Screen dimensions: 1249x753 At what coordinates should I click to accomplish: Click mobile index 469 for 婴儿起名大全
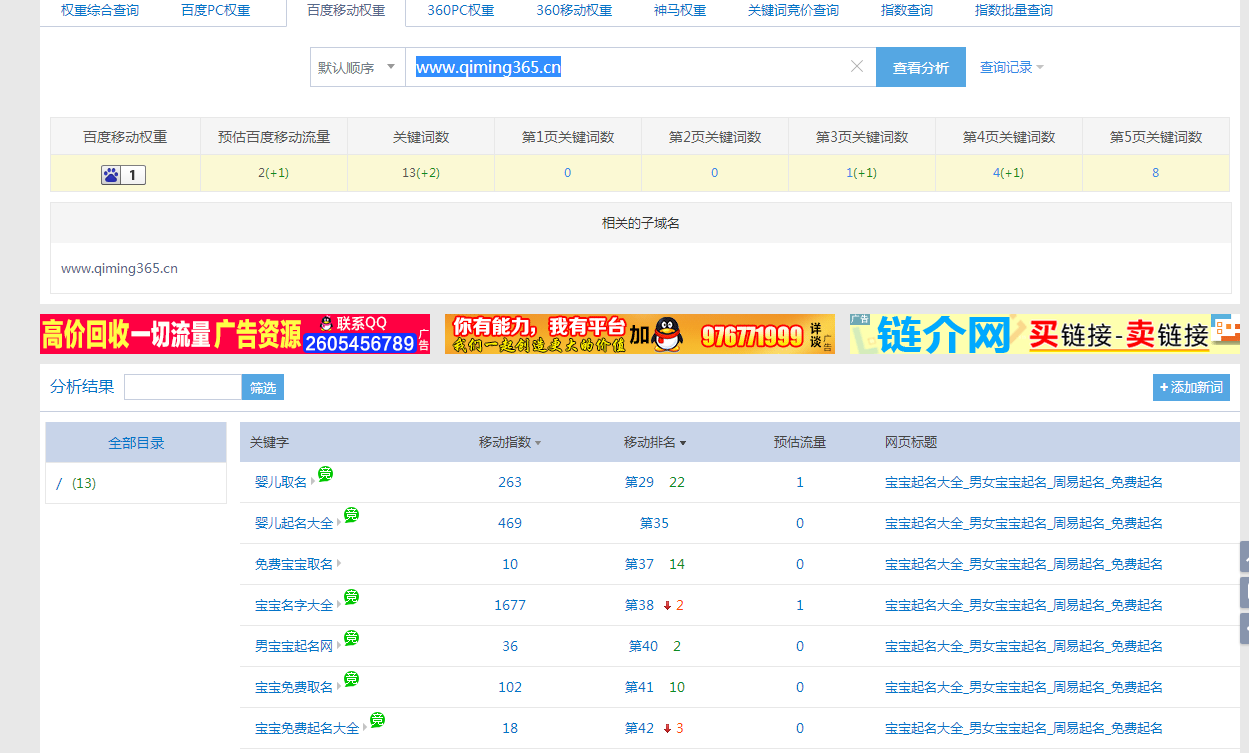(510, 523)
